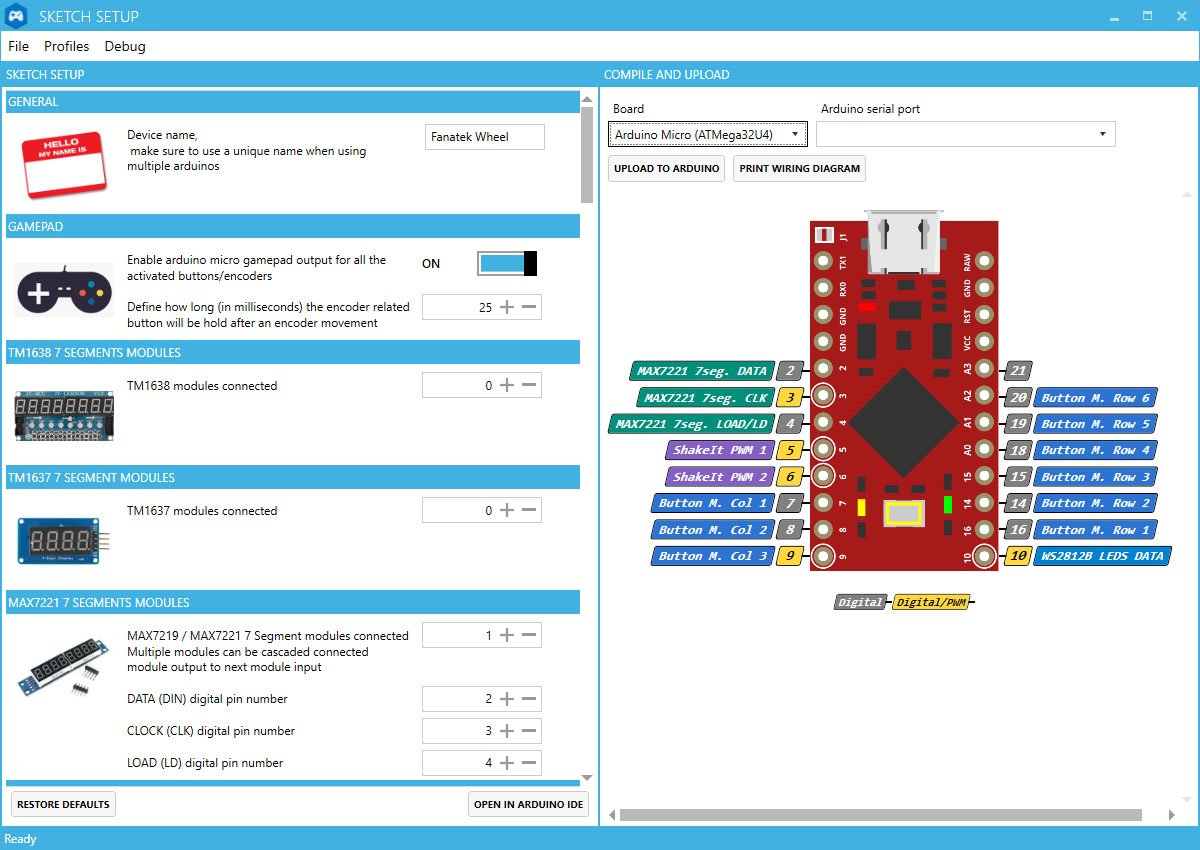Increase the TM1637 modules connected count
Image resolution: width=1200 pixels, height=850 pixels.
tap(507, 510)
